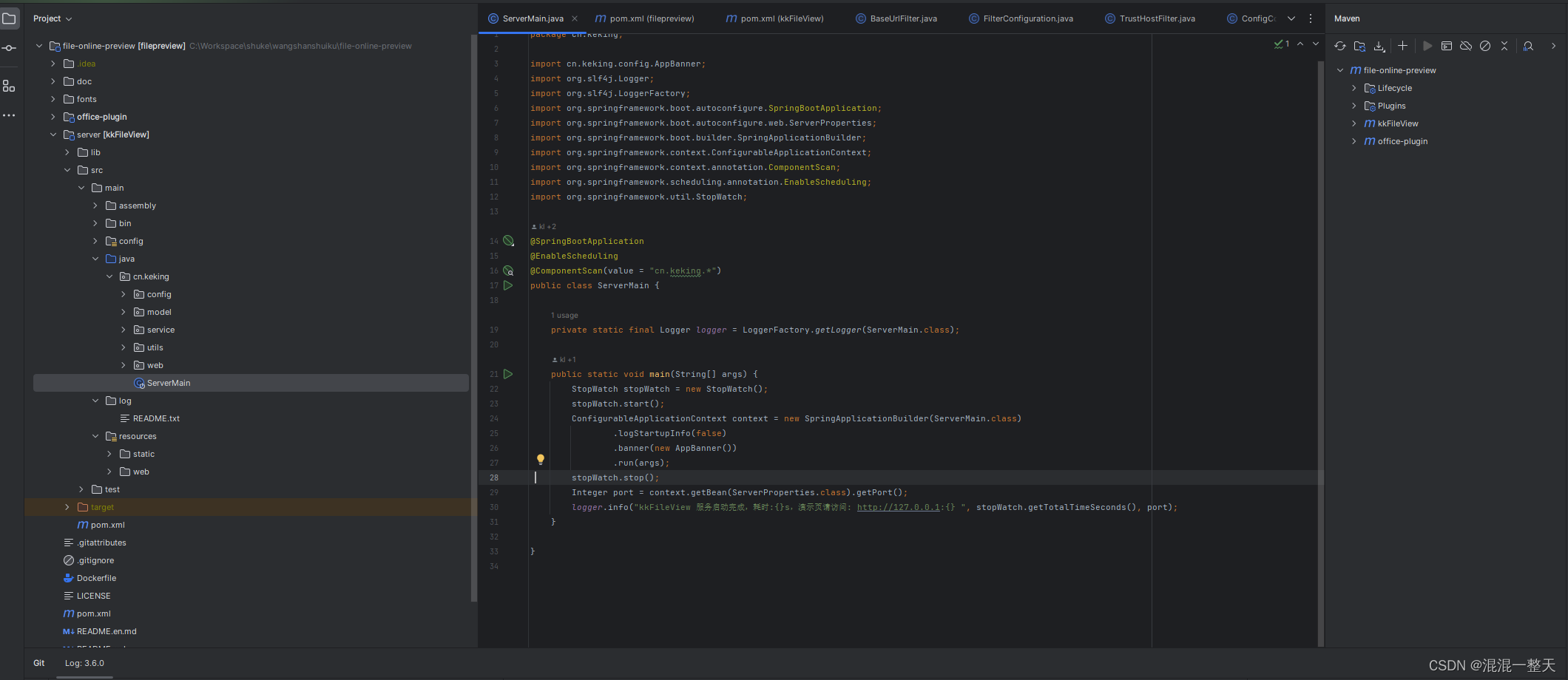1568x680 pixels.
Task: Click Maven collapse all icon
Action: [x=1504, y=46]
